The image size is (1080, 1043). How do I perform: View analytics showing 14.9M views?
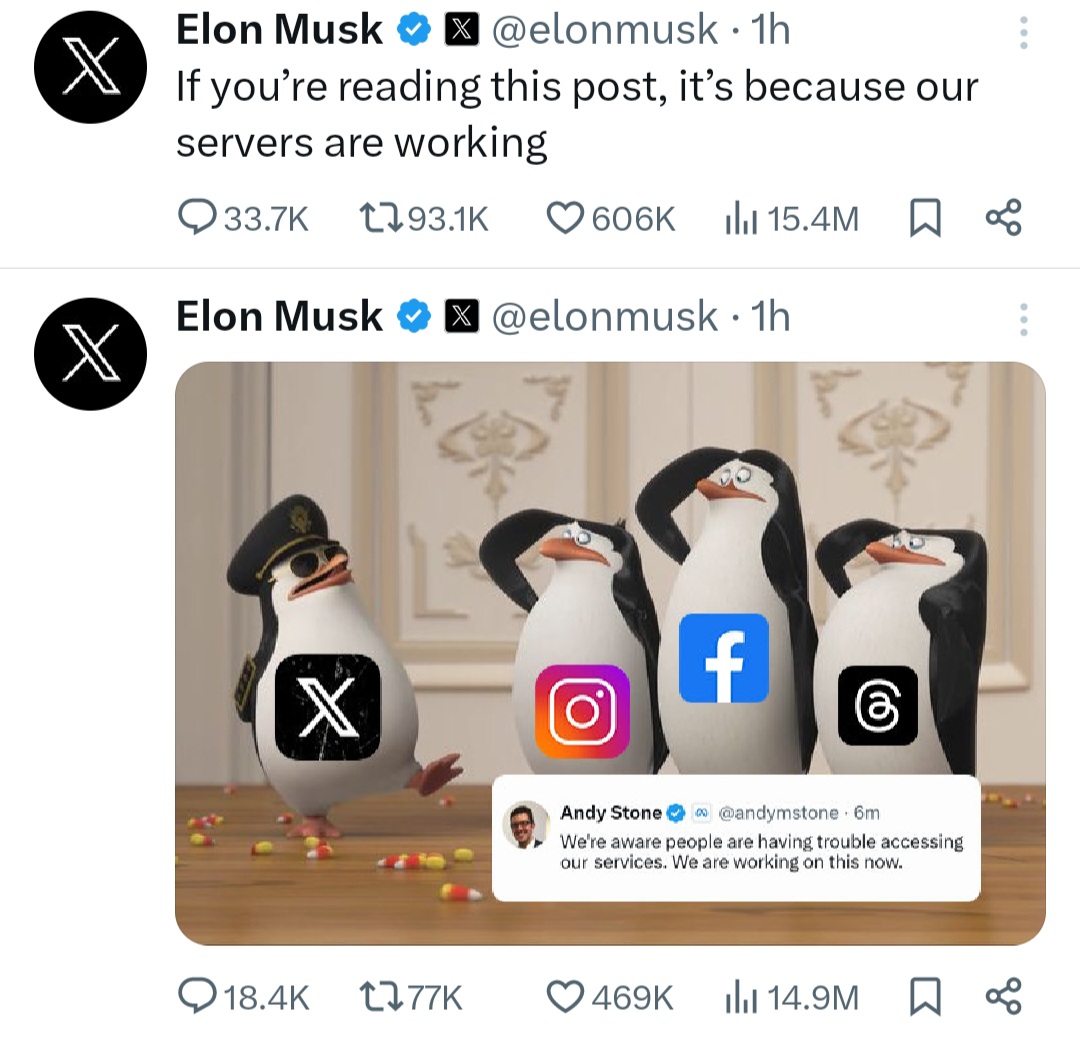click(739, 996)
